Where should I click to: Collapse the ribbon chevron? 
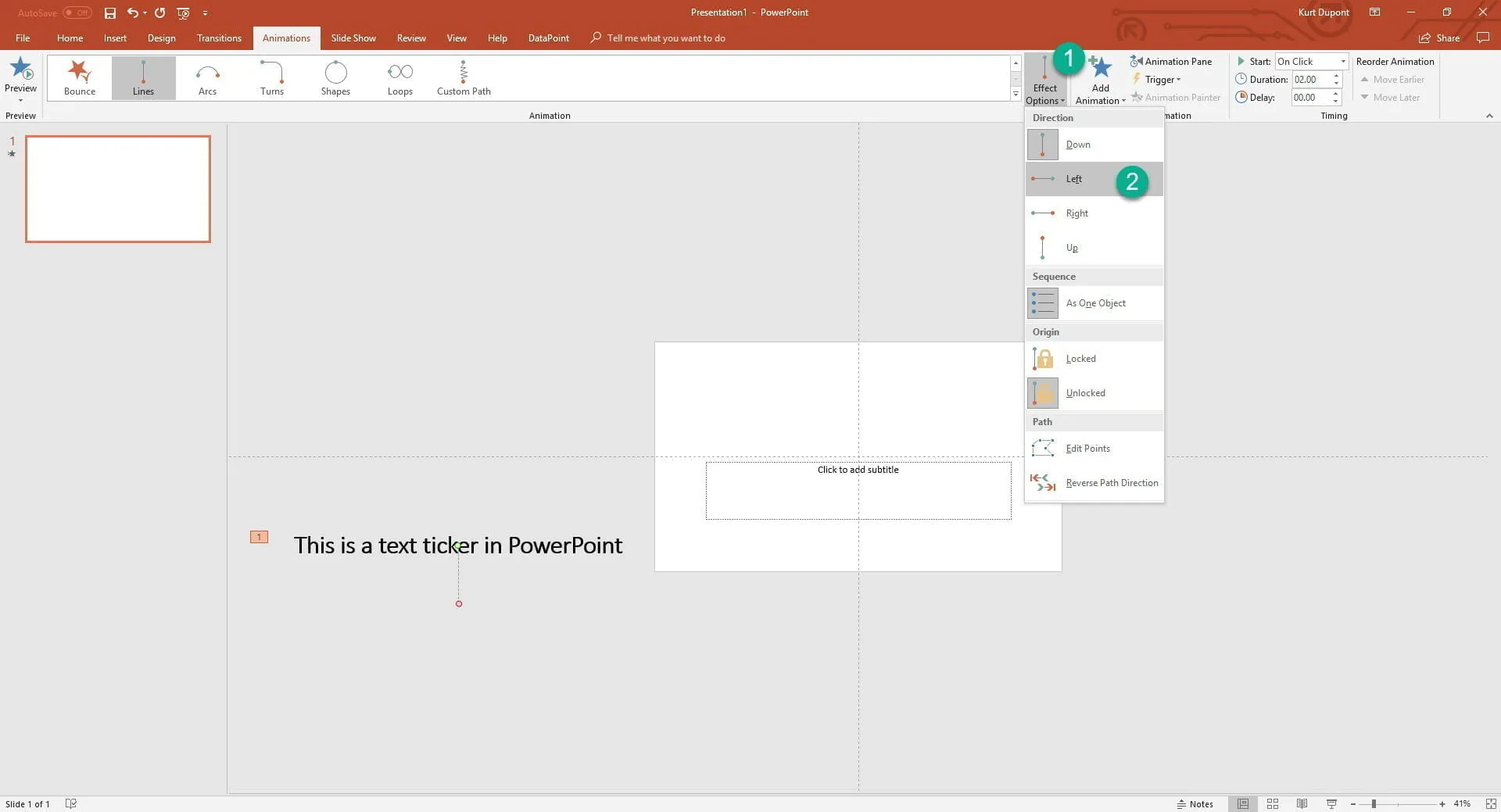1489,116
